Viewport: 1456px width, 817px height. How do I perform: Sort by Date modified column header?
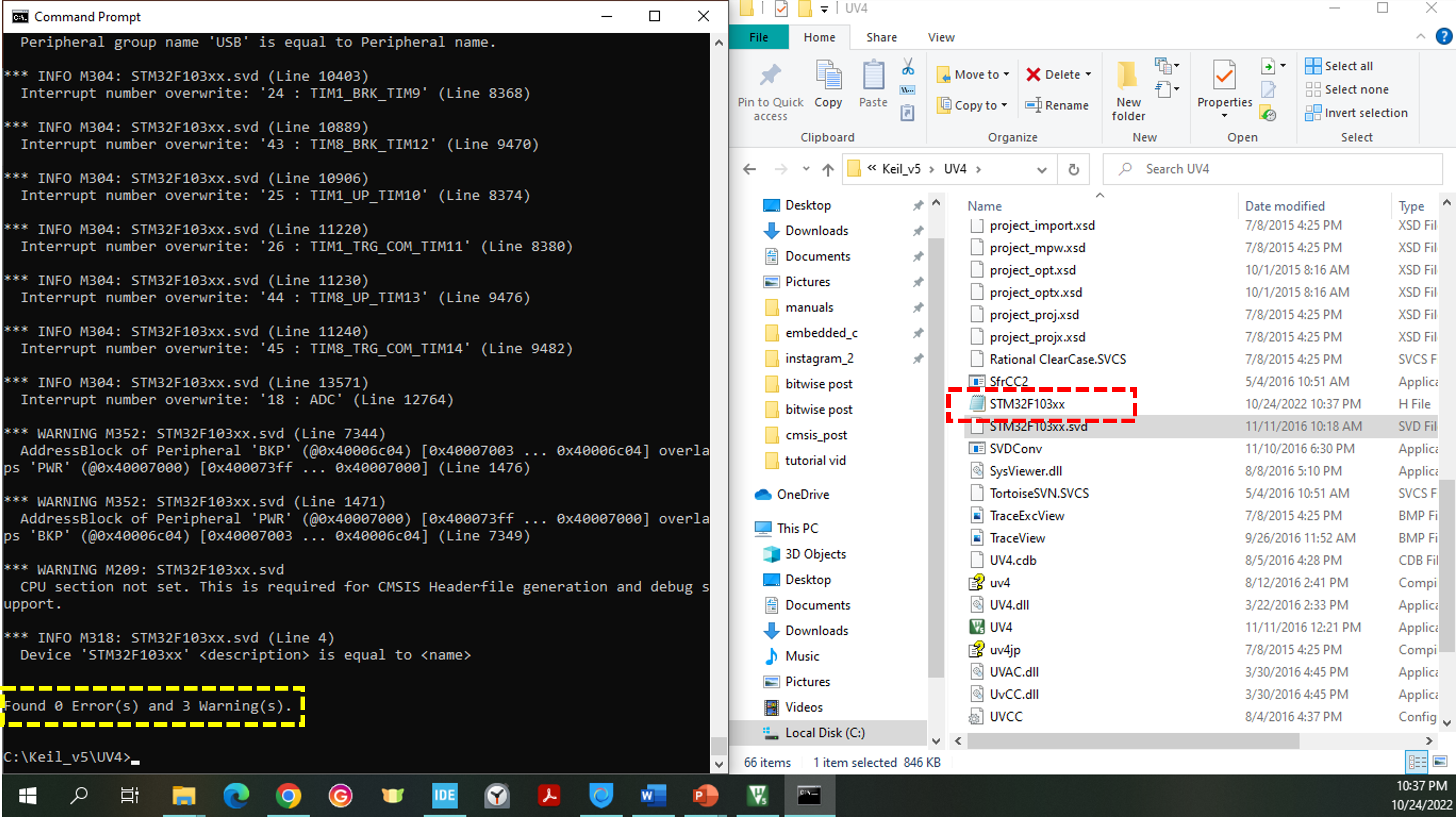point(1284,206)
